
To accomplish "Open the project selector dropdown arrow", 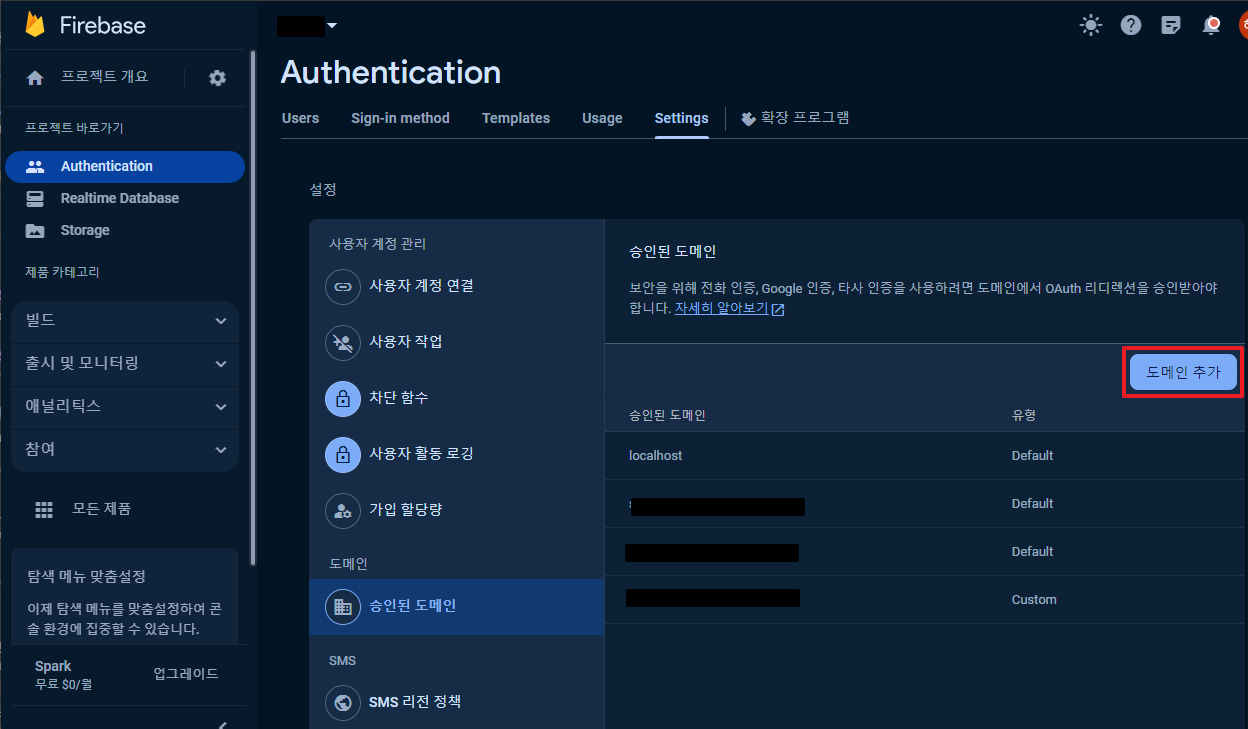I will 332,25.
